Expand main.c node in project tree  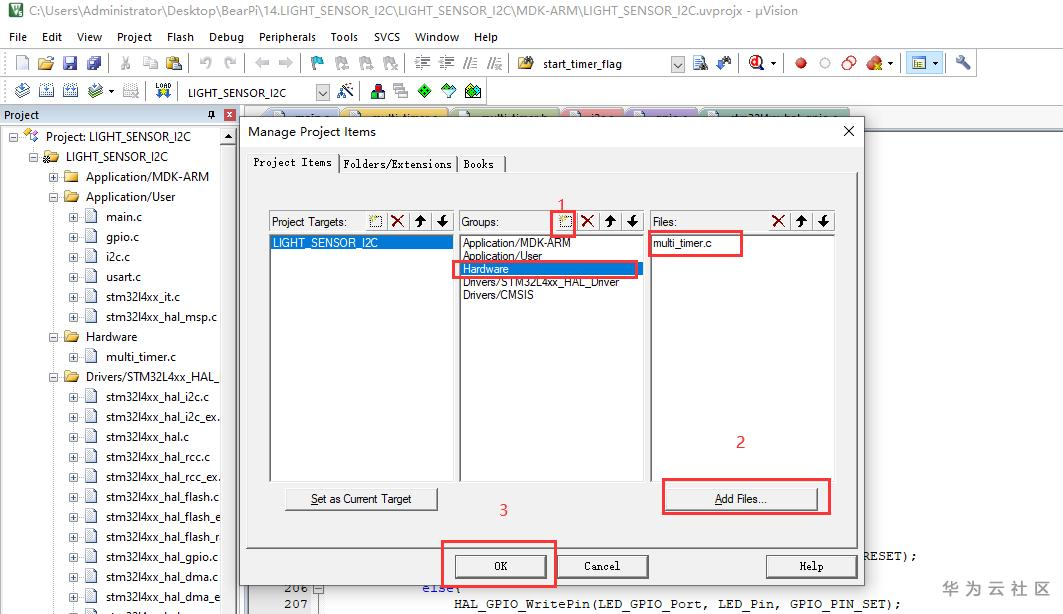tap(73, 217)
